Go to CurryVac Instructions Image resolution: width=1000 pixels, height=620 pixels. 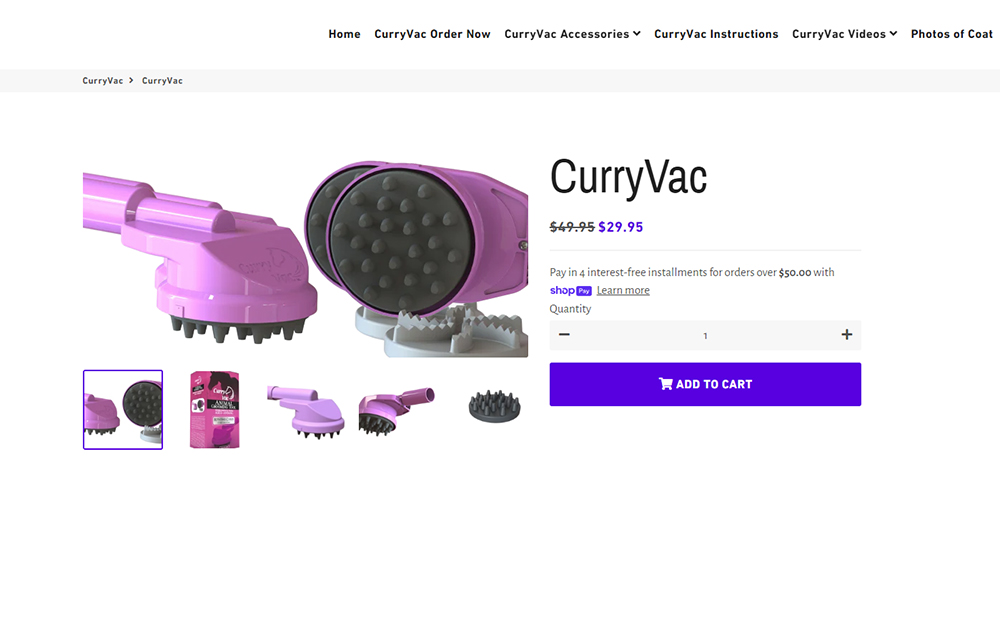716,34
